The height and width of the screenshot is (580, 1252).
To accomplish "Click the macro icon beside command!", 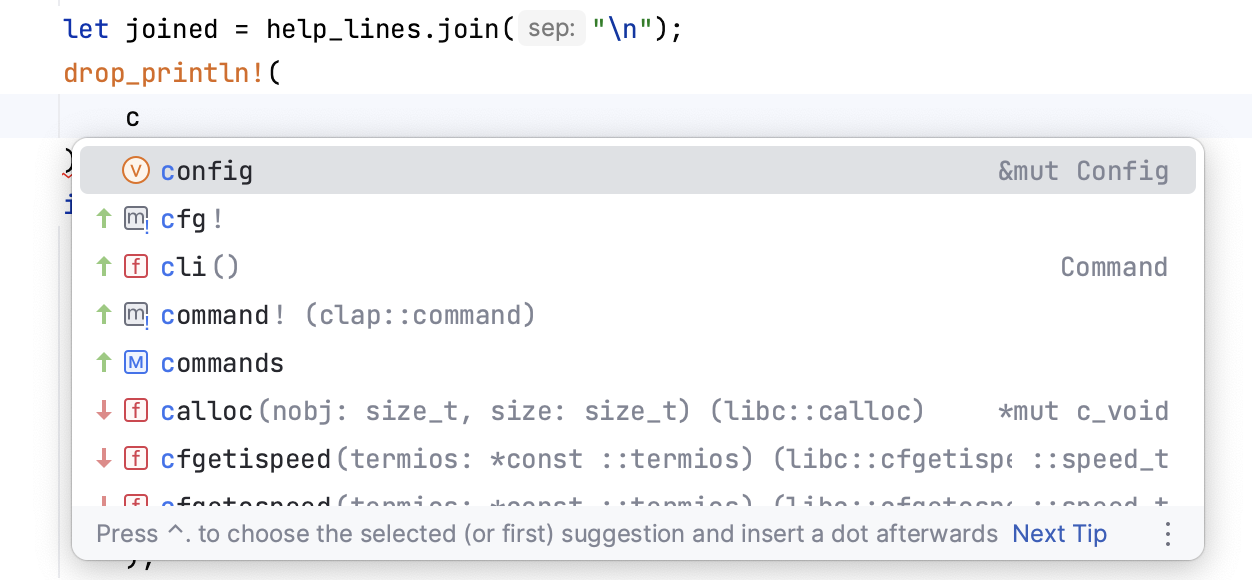I will click(135, 314).
